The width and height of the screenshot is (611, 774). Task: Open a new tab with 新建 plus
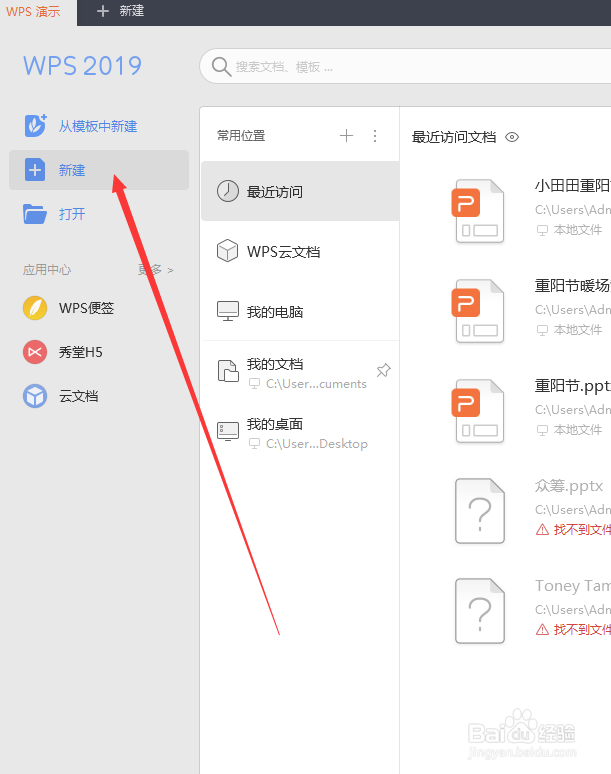pyautogui.click(x=120, y=11)
